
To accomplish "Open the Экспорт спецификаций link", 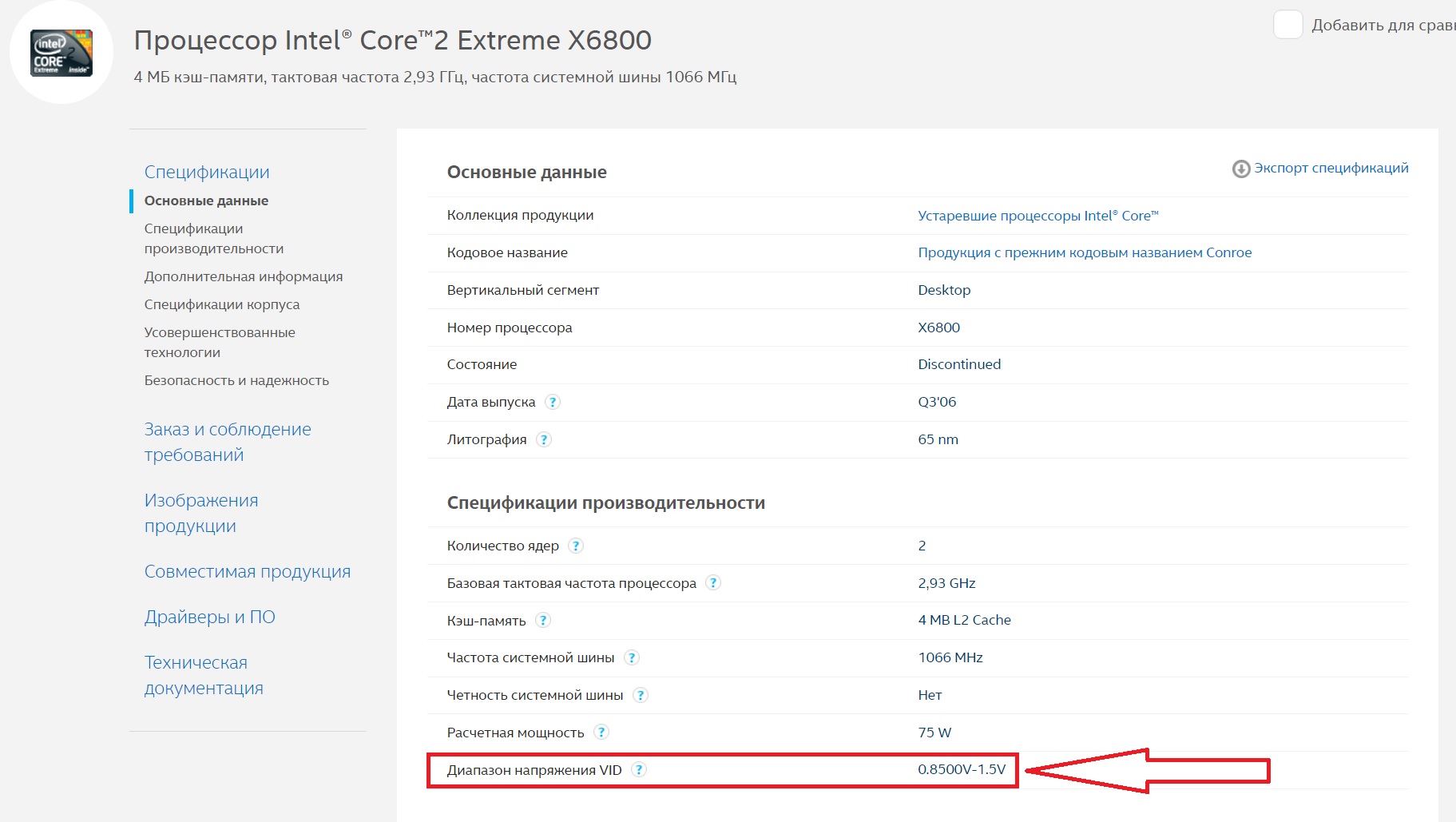I will [1331, 168].
